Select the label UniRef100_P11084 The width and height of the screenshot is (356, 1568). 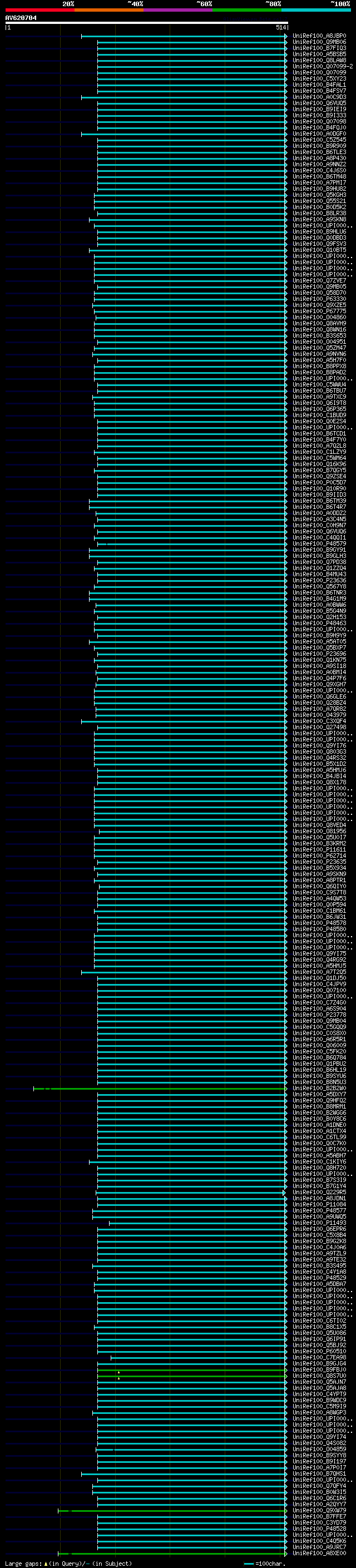[x=319, y=1205]
